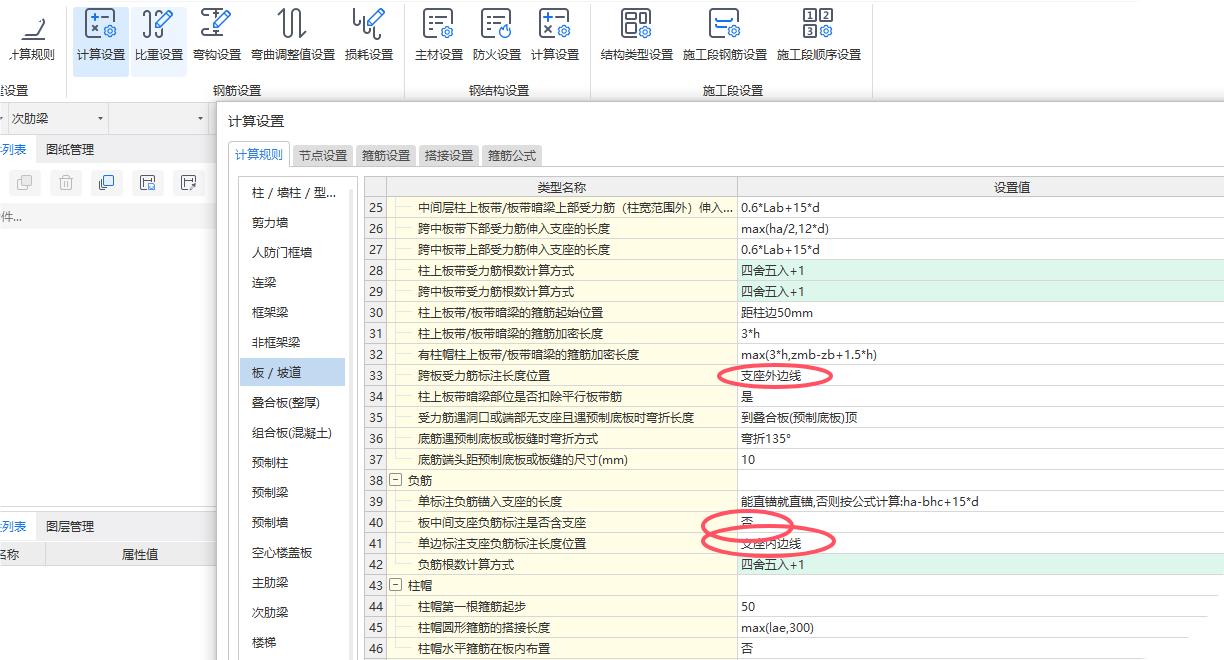
Task: Click the value 50 in row 44
Action: point(748,607)
